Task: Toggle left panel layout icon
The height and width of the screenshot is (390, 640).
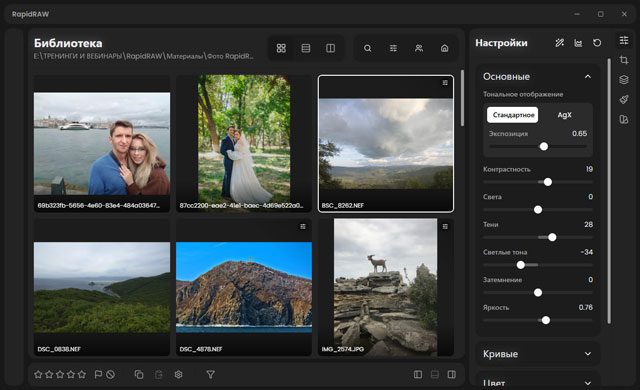Action: click(x=418, y=374)
